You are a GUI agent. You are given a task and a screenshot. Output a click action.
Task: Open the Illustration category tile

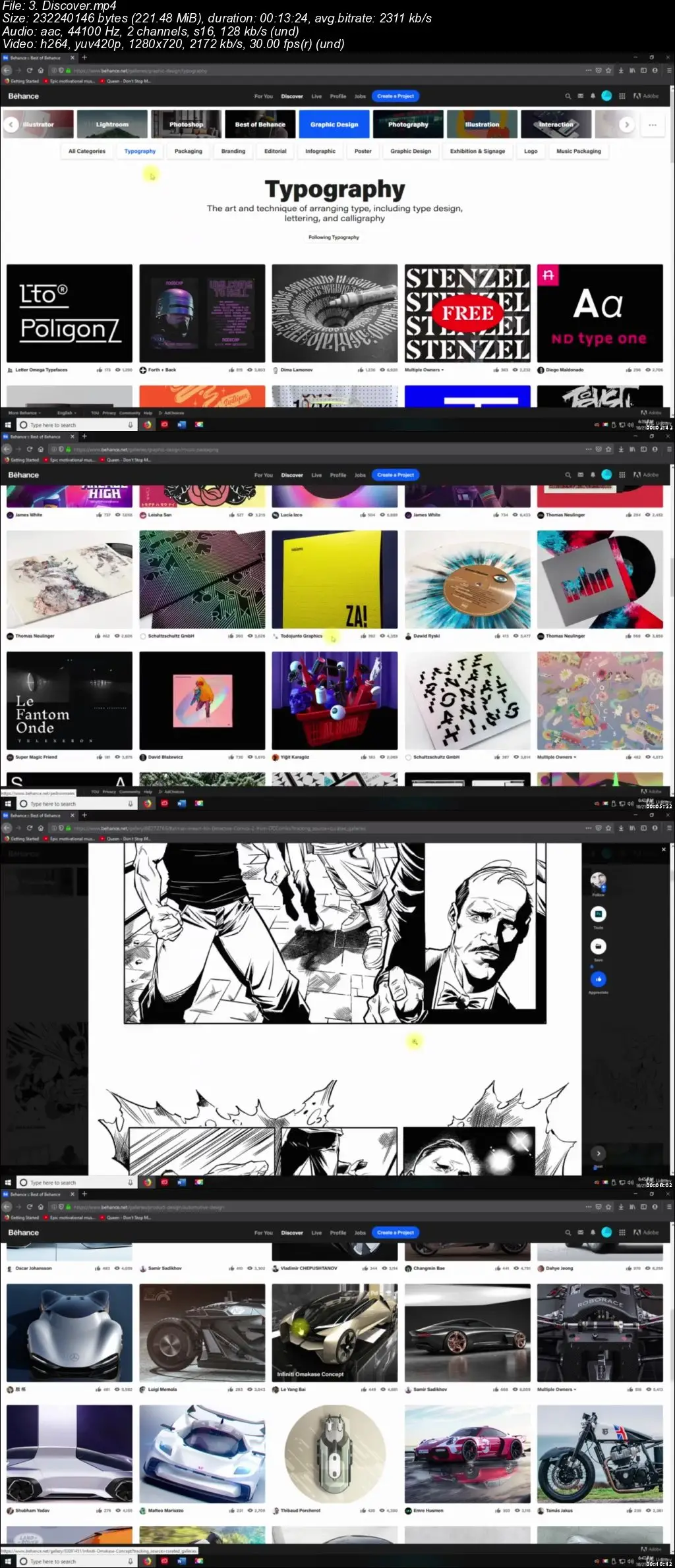(x=482, y=124)
